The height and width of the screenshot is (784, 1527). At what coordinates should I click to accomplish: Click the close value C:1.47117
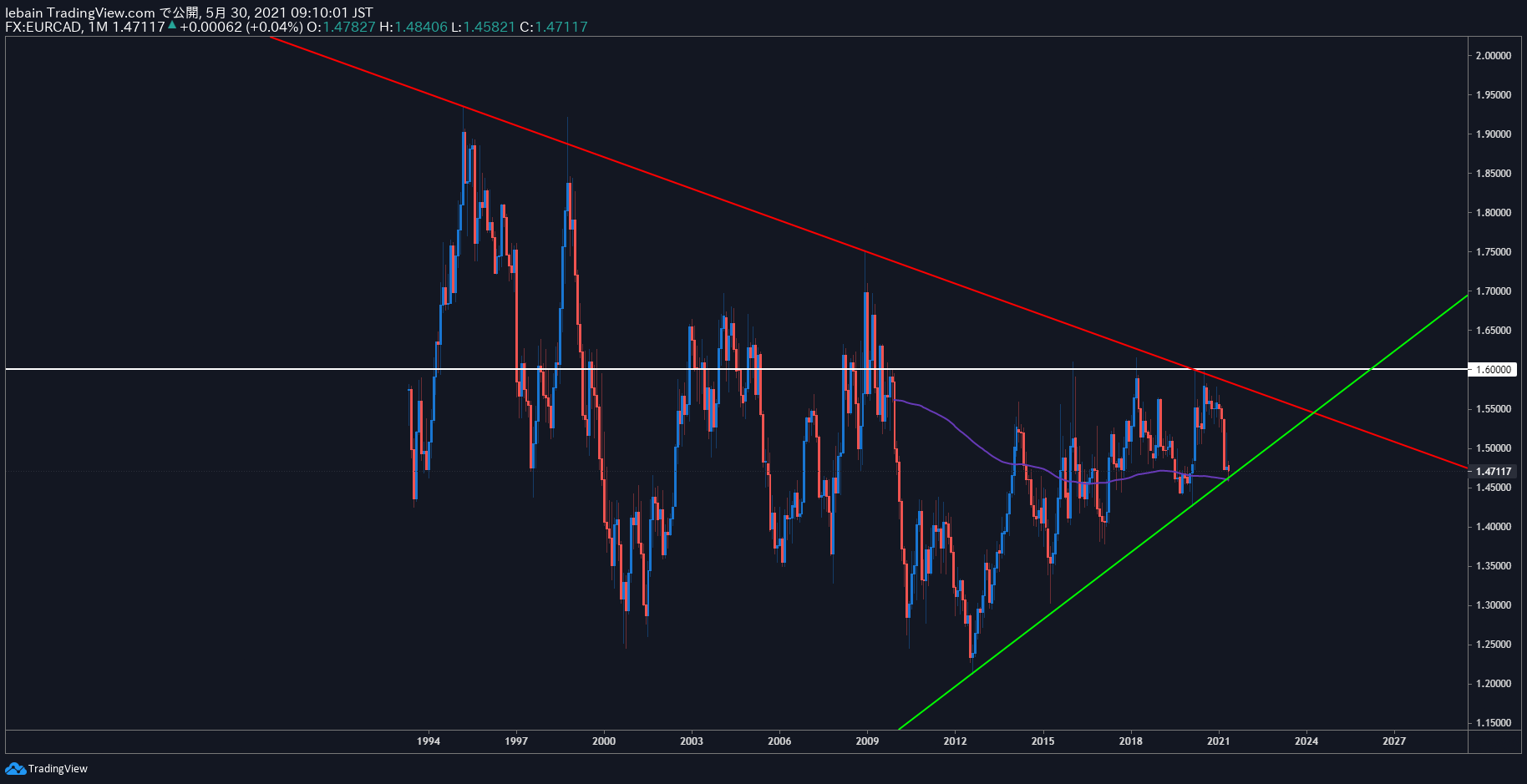(x=554, y=27)
